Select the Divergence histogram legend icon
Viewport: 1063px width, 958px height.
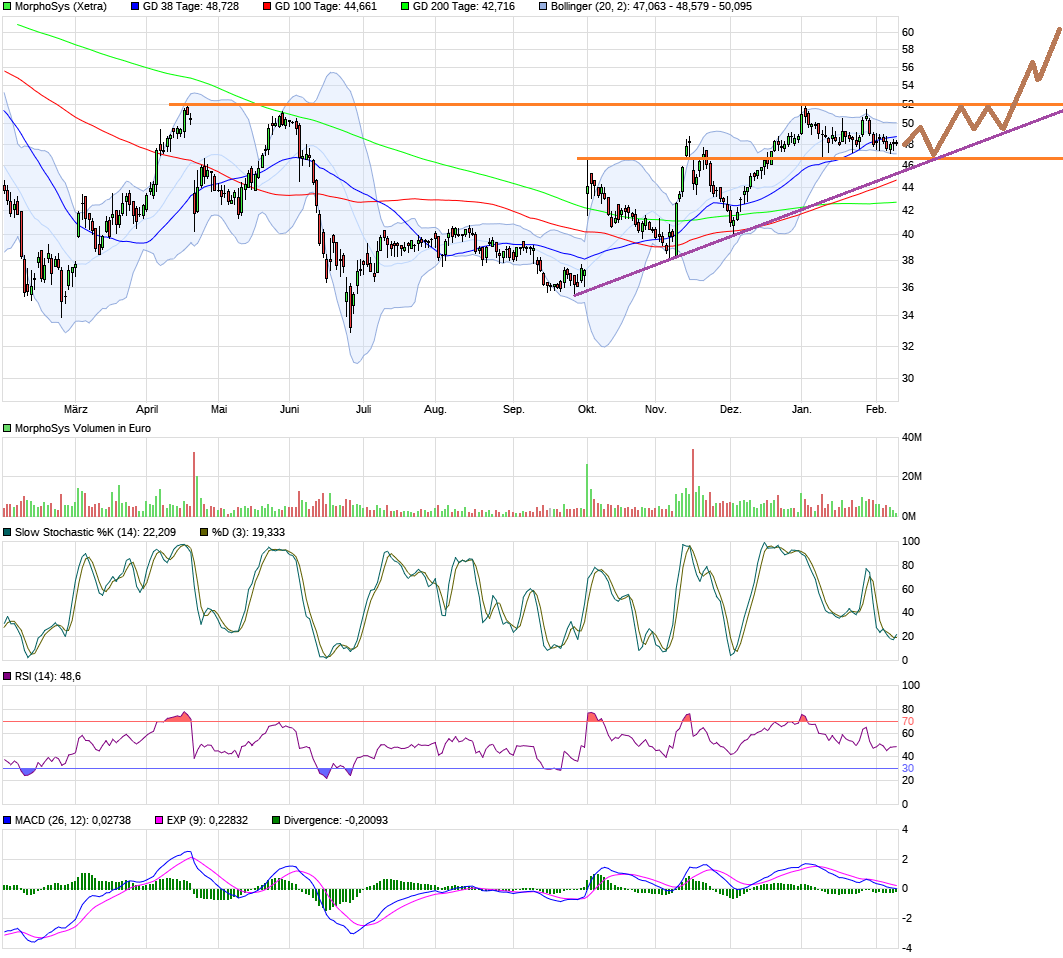pos(277,819)
